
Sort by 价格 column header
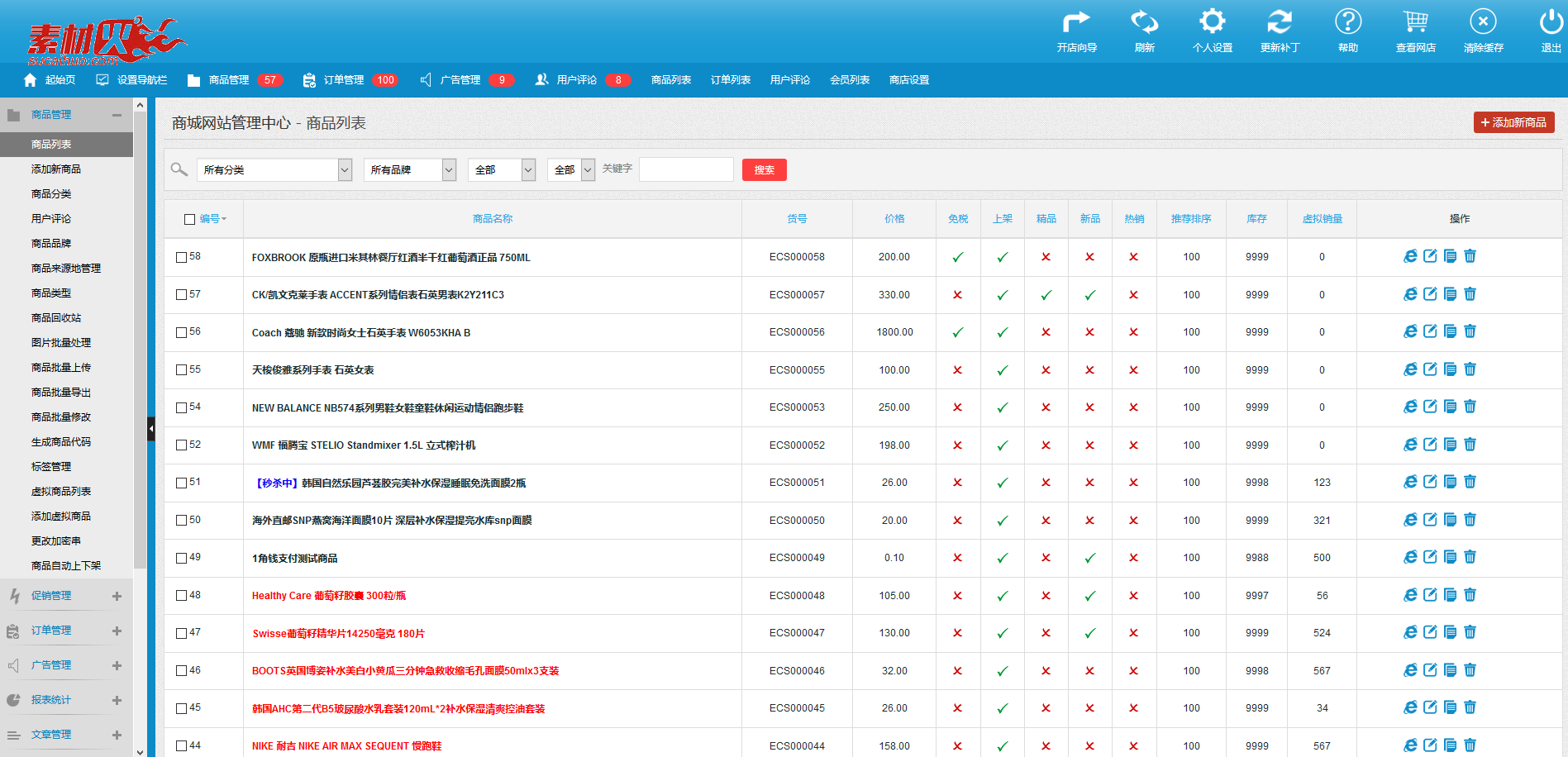pos(894,219)
